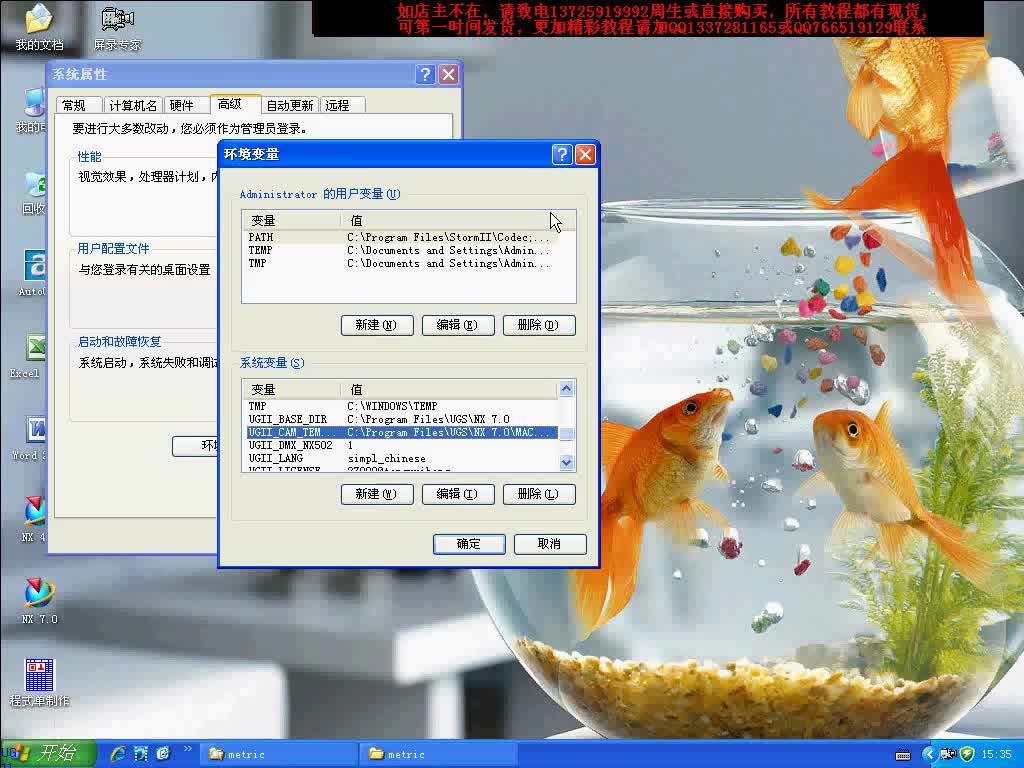Click 新建(N) to add a user variable

tap(377, 325)
